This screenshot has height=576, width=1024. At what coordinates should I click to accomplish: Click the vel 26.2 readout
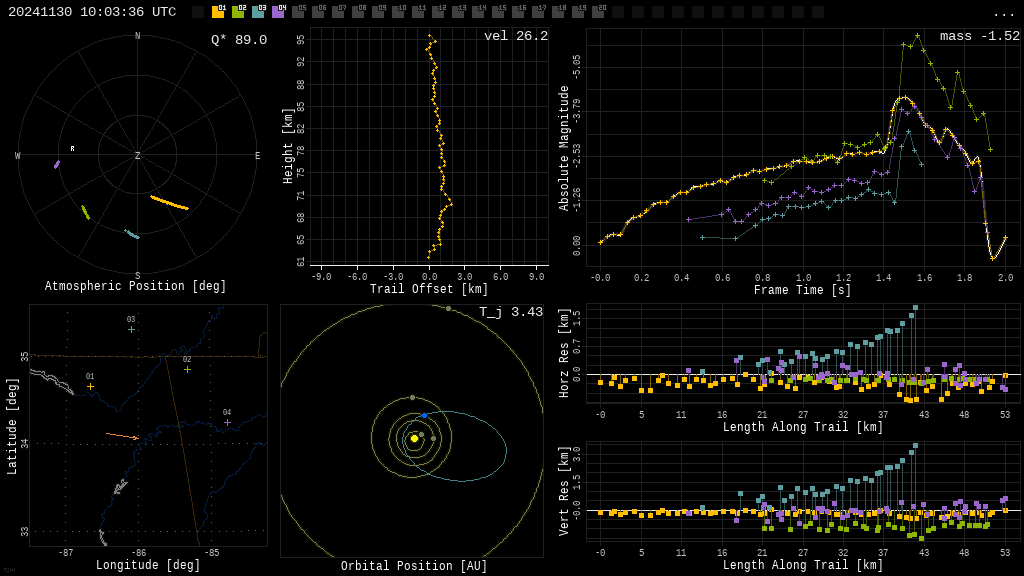516,36
